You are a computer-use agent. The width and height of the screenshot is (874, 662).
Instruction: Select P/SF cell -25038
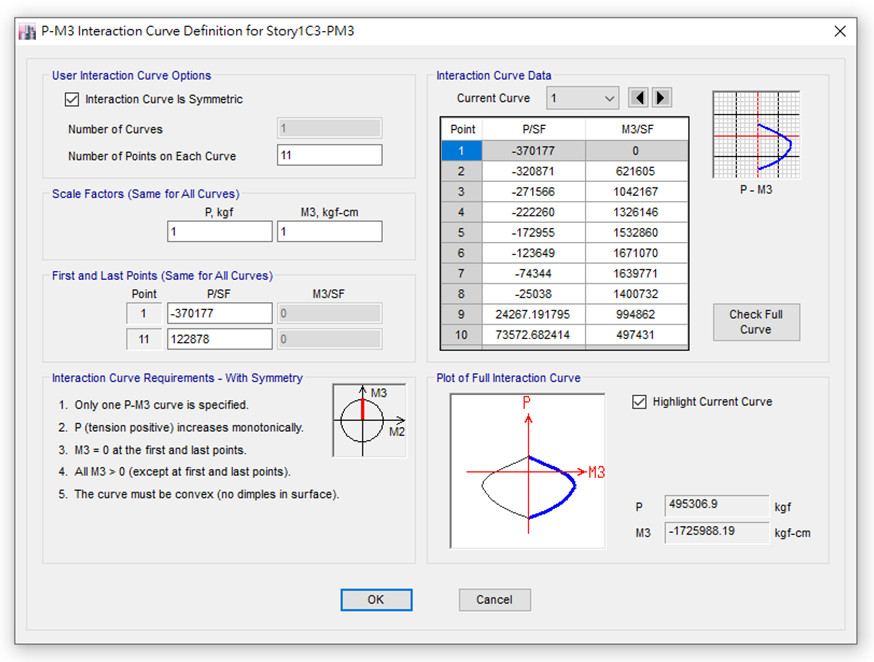coord(533,294)
